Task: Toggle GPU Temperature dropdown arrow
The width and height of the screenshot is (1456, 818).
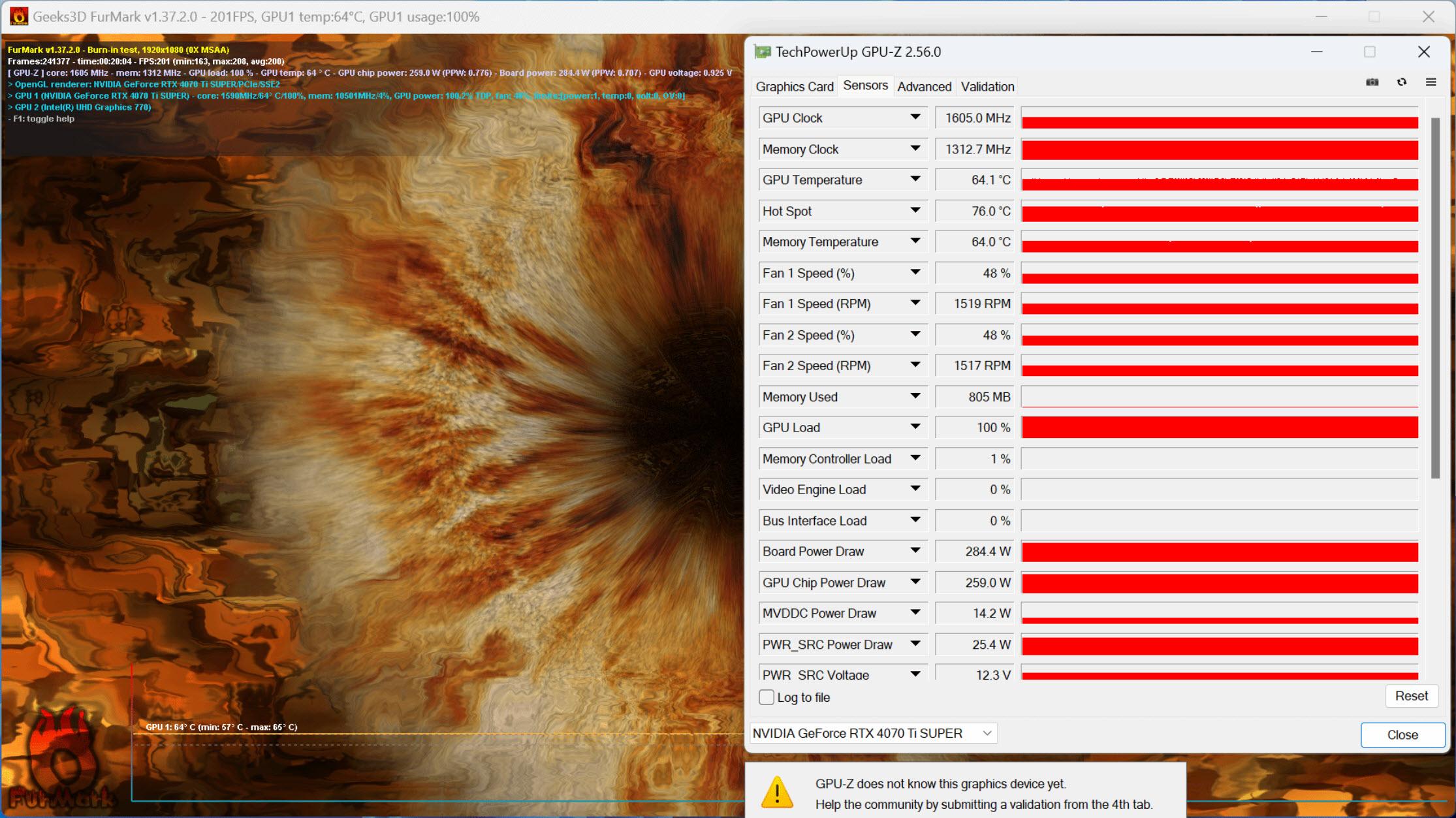Action: 914,180
